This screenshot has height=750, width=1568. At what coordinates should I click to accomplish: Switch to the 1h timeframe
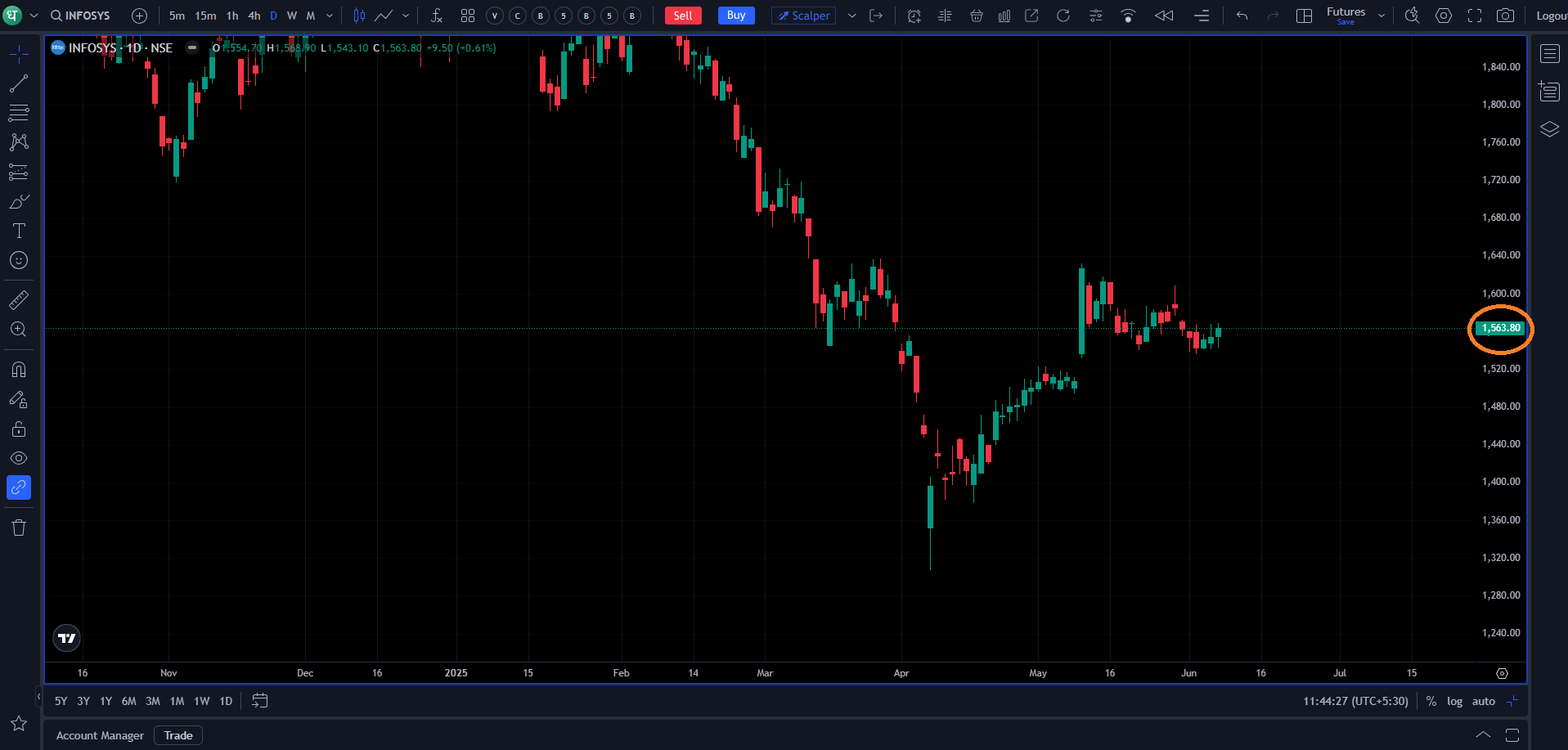232,16
